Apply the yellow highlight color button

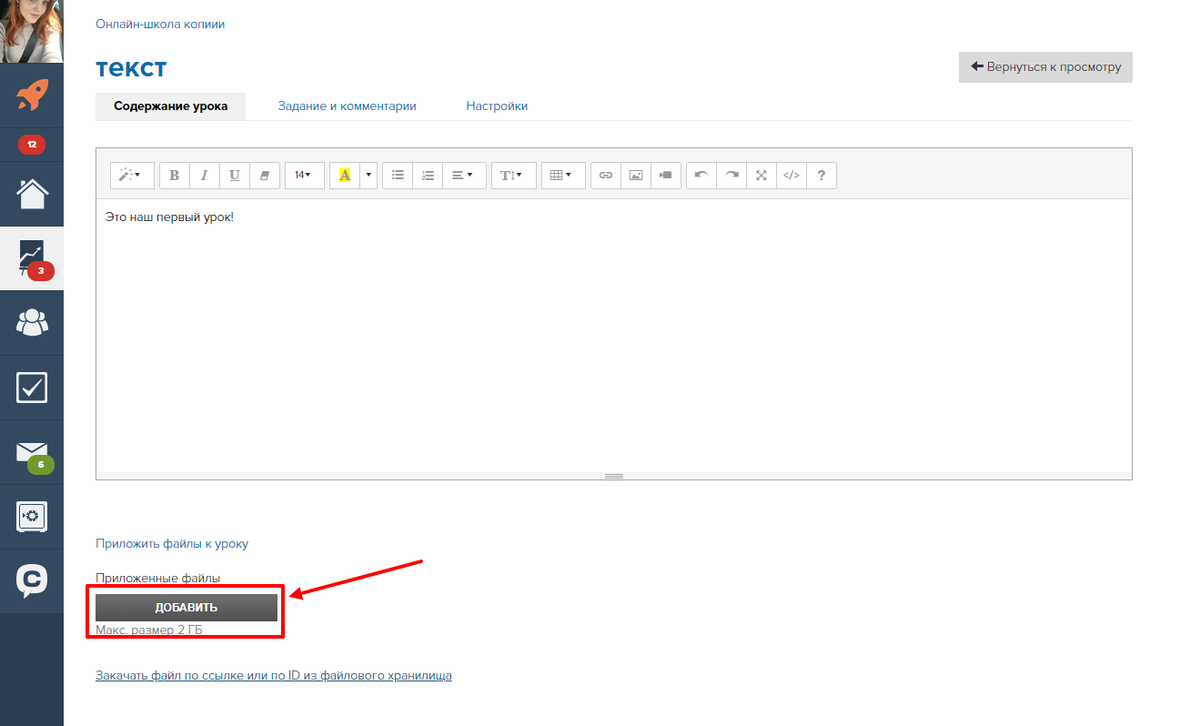345,175
